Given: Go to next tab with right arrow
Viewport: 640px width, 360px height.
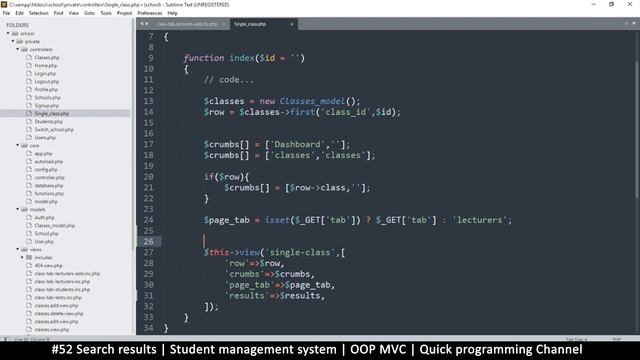Looking at the screenshot, I should (x=147, y=24).
